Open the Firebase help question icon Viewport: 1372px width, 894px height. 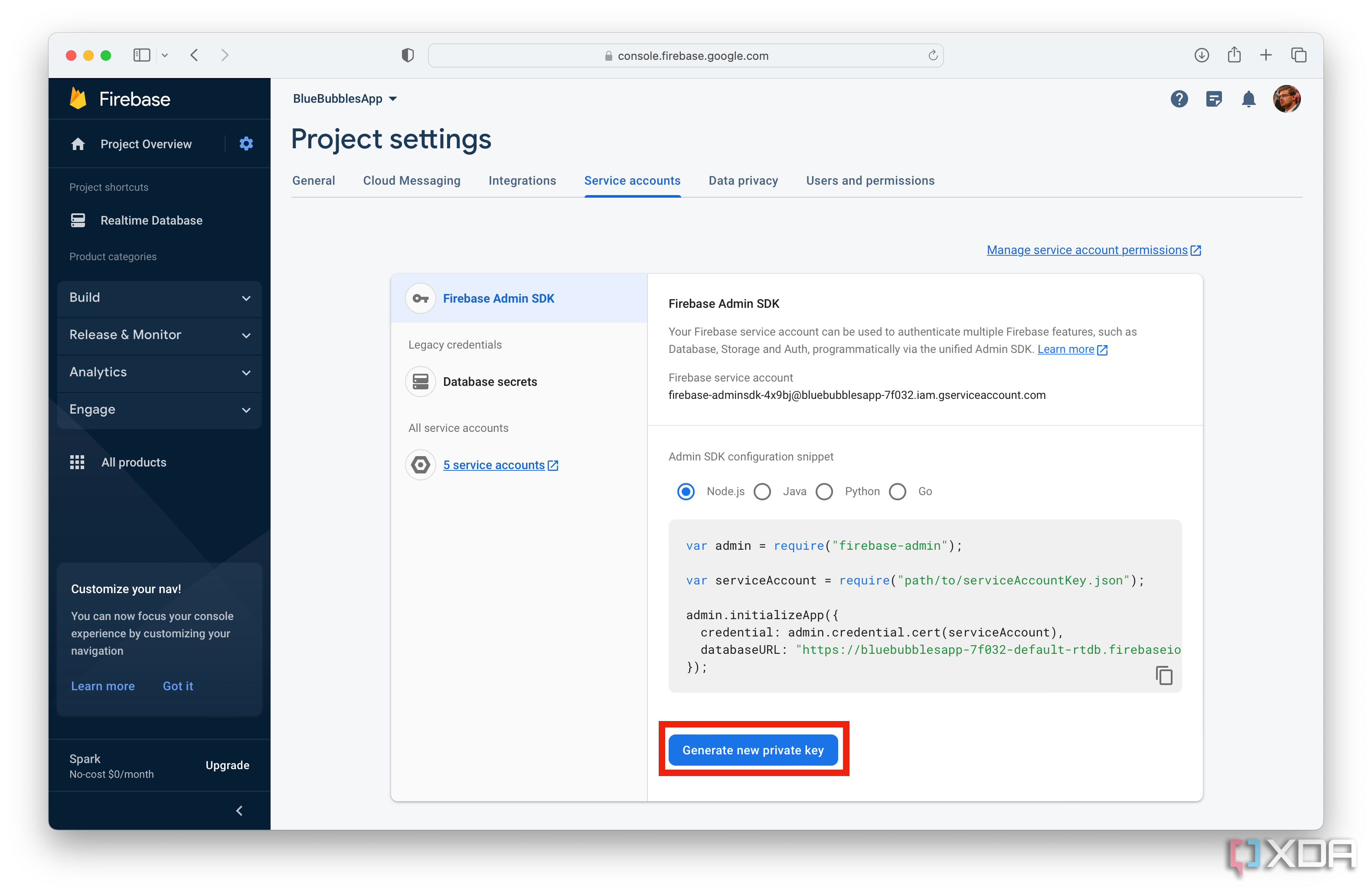point(1179,99)
